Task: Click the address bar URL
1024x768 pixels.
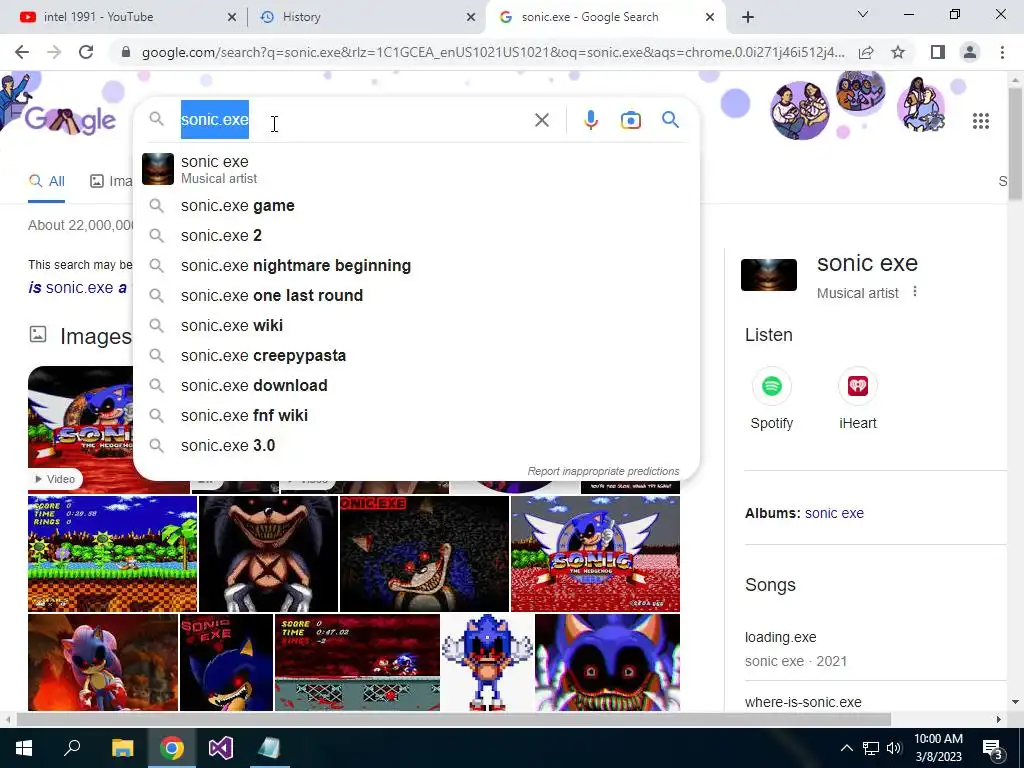Action: [493, 52]
